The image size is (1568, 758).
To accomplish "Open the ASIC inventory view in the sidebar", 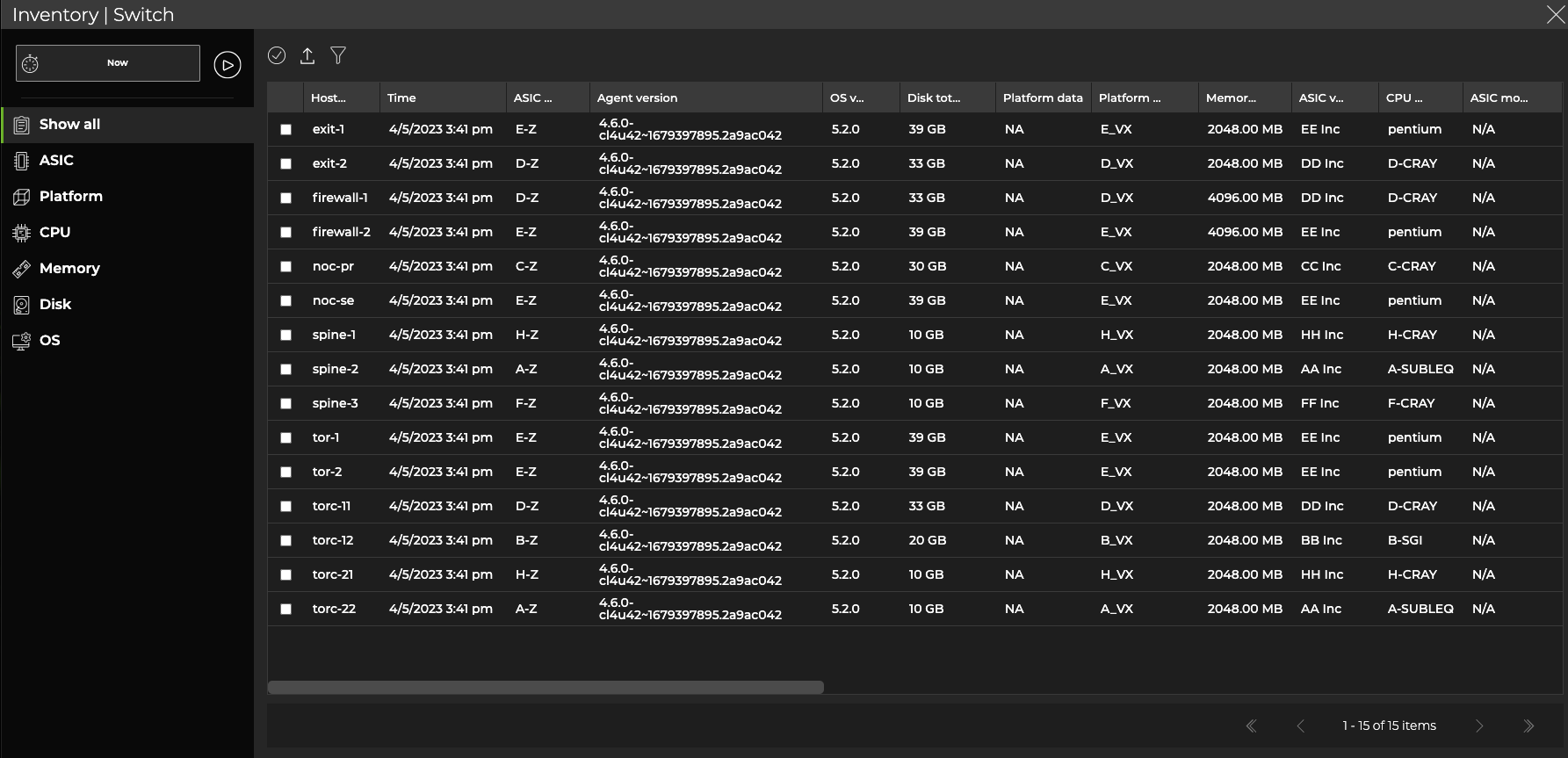I will 56,161.
